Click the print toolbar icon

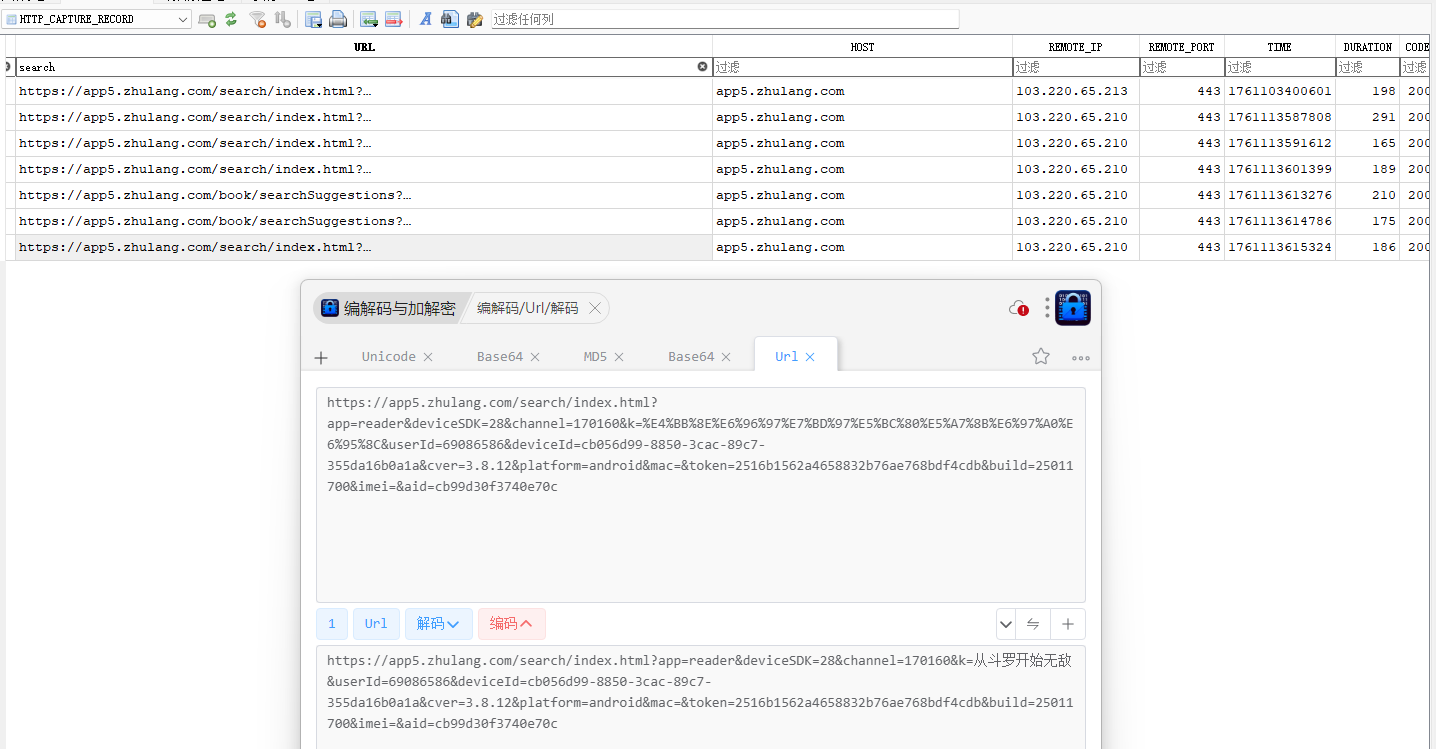[x=338, y=19]
